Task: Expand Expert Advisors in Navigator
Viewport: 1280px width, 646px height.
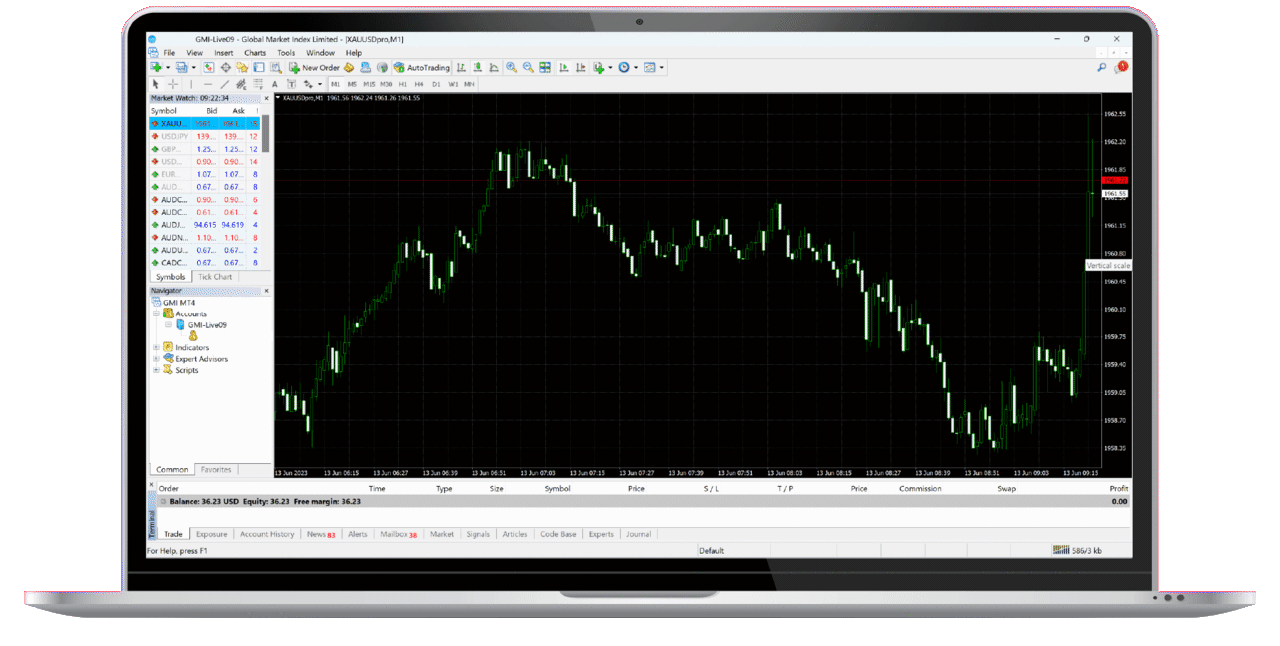Action: (156, 359)
